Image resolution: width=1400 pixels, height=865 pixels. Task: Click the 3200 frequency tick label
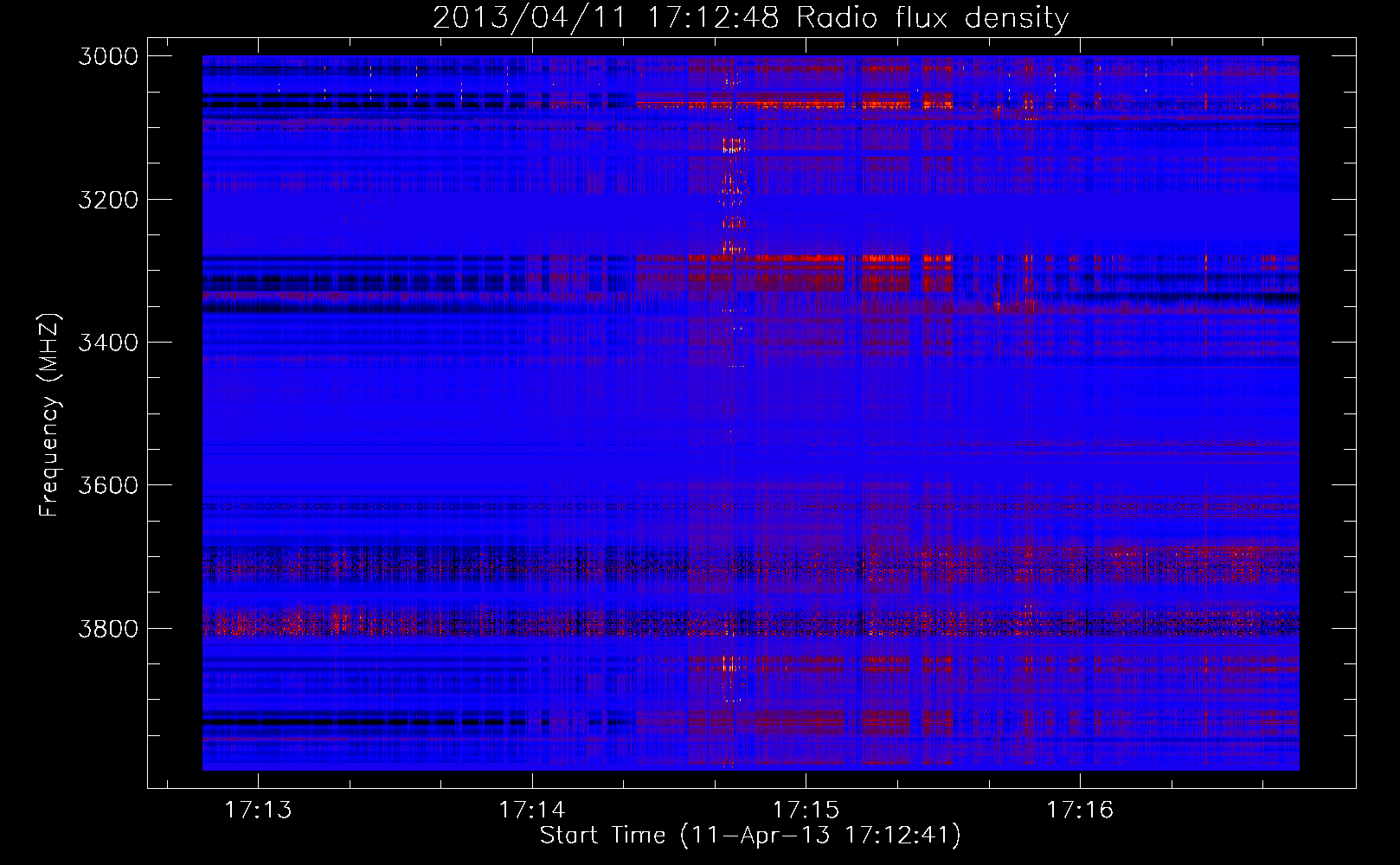click(x=108, y=199)
